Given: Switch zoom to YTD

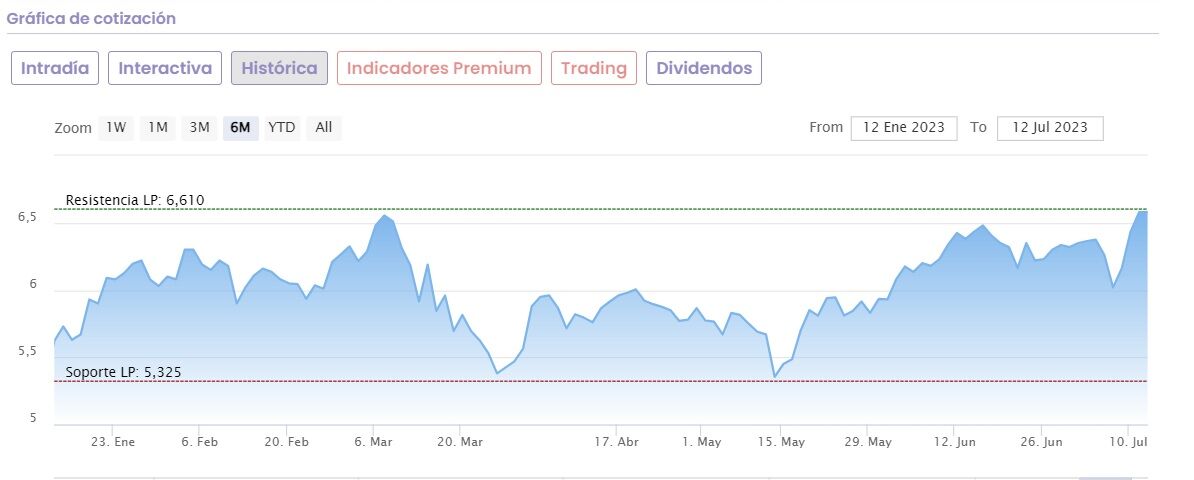Looking at the screenshot, I should tap(282, 128).
